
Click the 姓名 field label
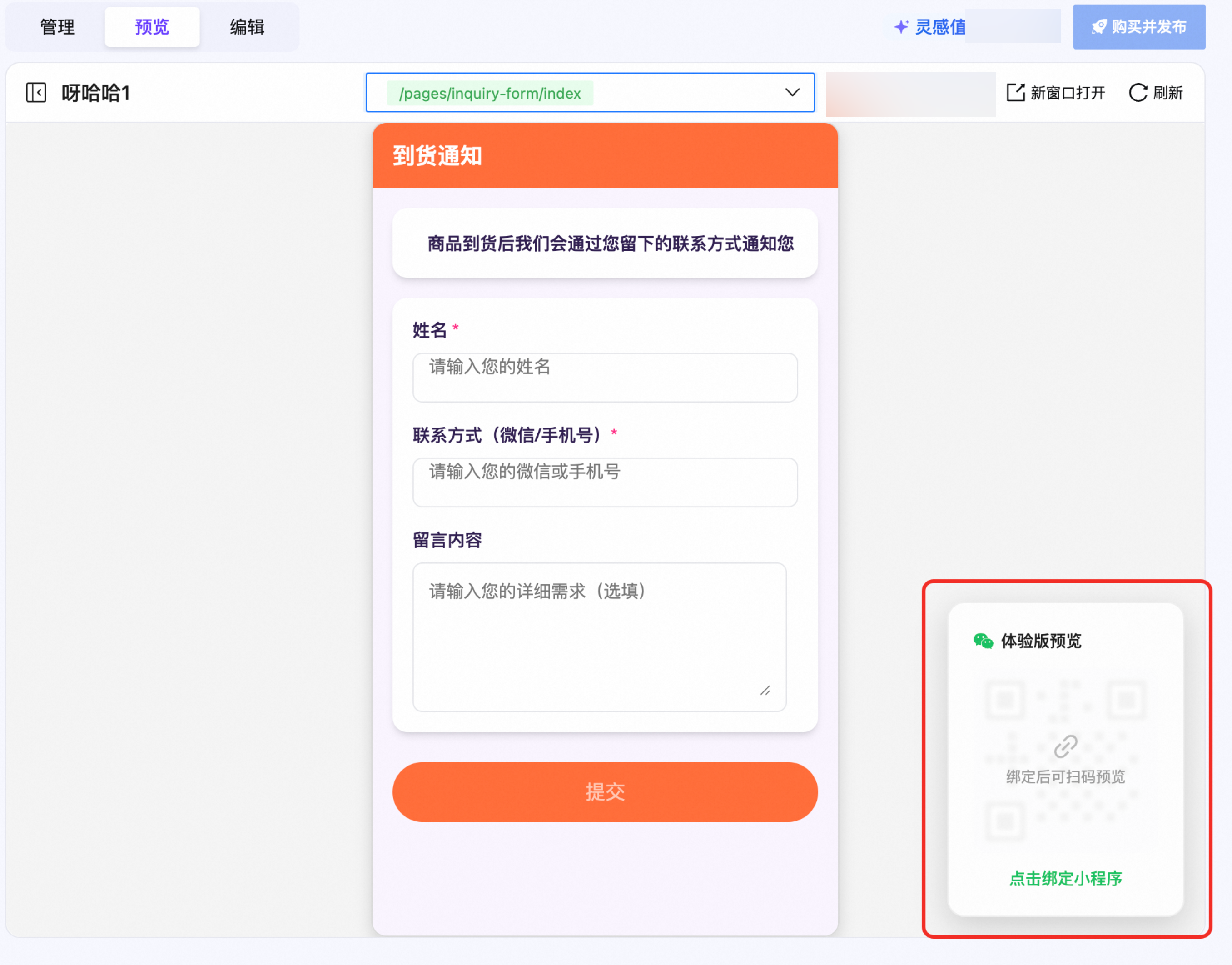(x=429, y=330)
